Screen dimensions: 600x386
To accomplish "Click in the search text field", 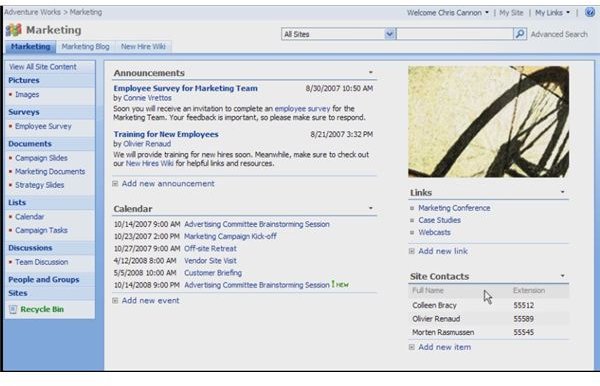I will (x=455, y=34).
